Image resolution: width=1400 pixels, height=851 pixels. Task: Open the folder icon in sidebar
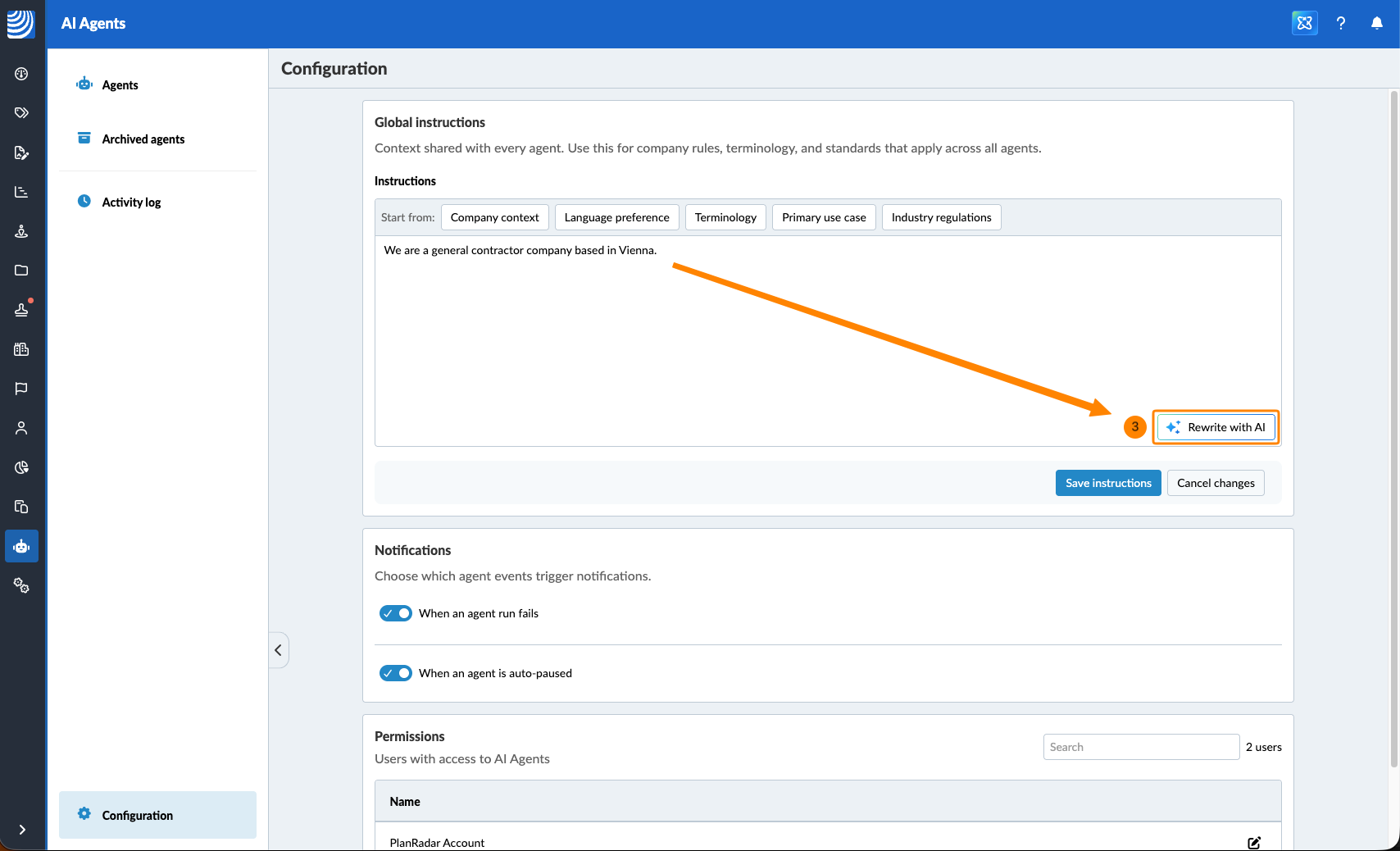[x=21, y=271]
